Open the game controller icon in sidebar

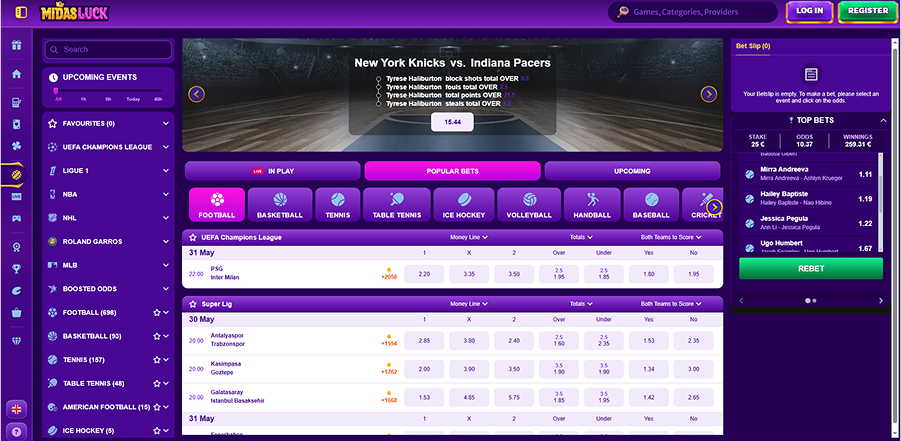click(16, 218)
